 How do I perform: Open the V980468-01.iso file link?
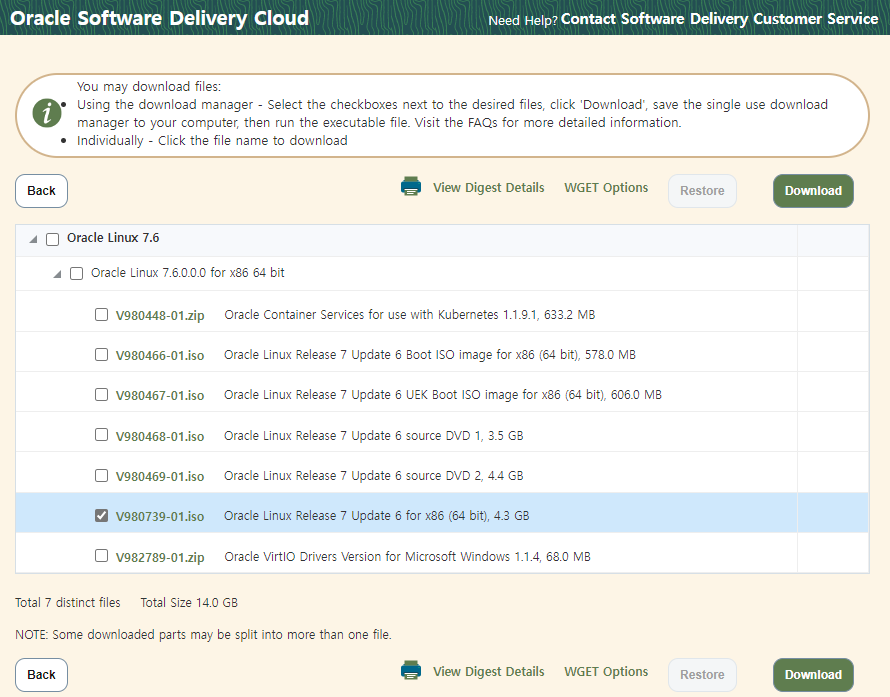point(160,436)
